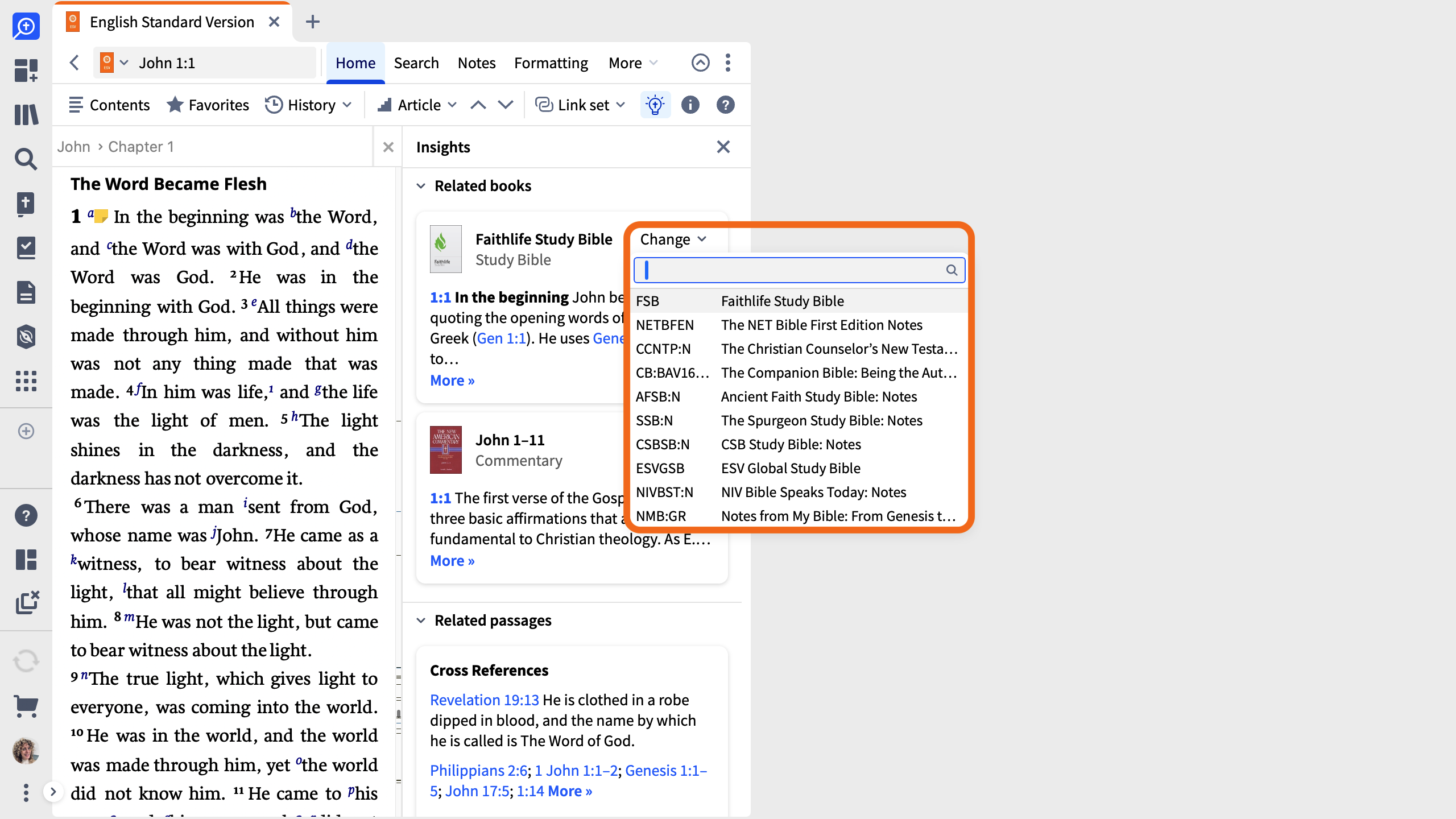Close the Insights panel
This screenshot has height=819, width=1456.
coord(723,147)
